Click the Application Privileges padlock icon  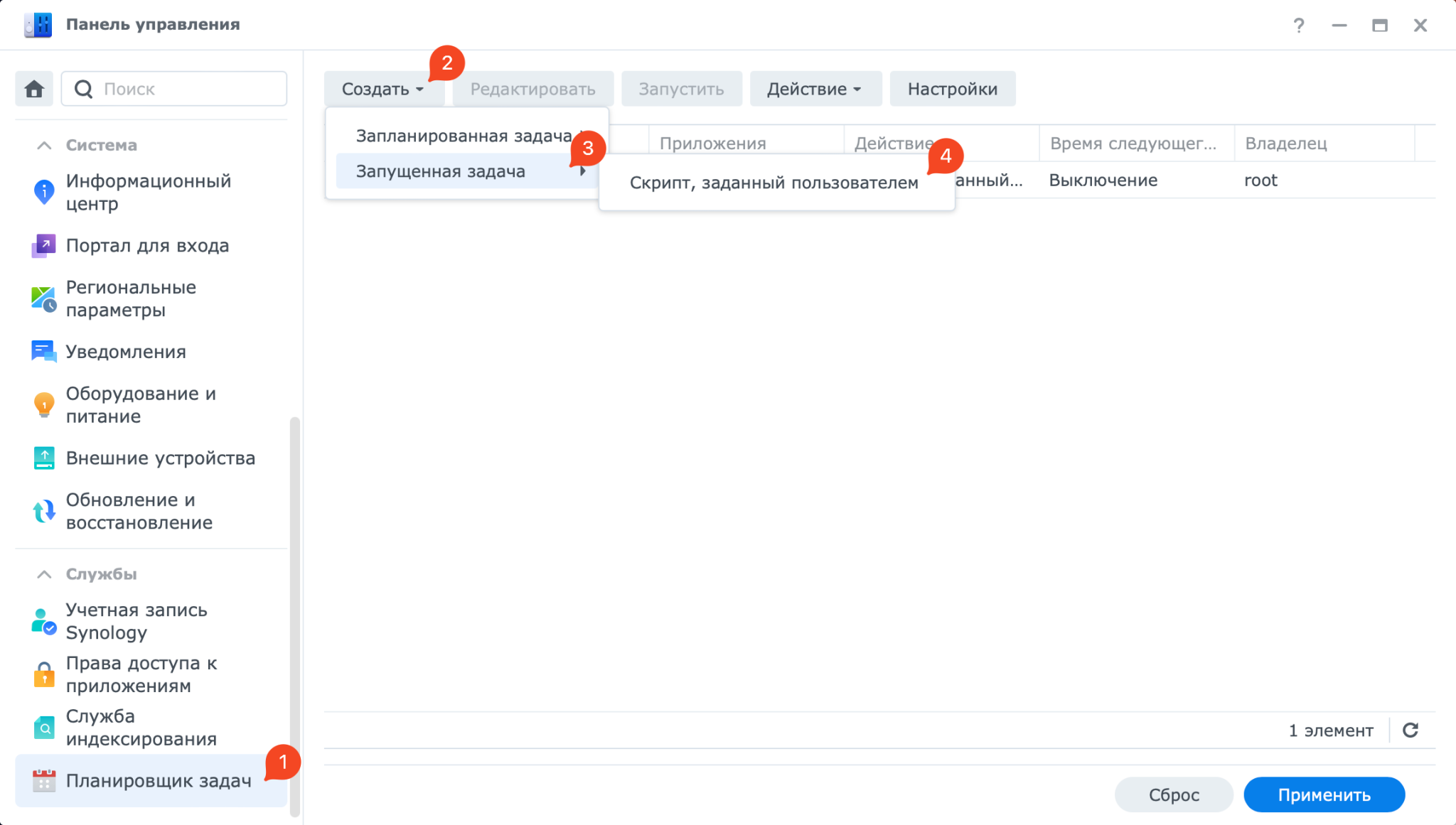point(44,675)
